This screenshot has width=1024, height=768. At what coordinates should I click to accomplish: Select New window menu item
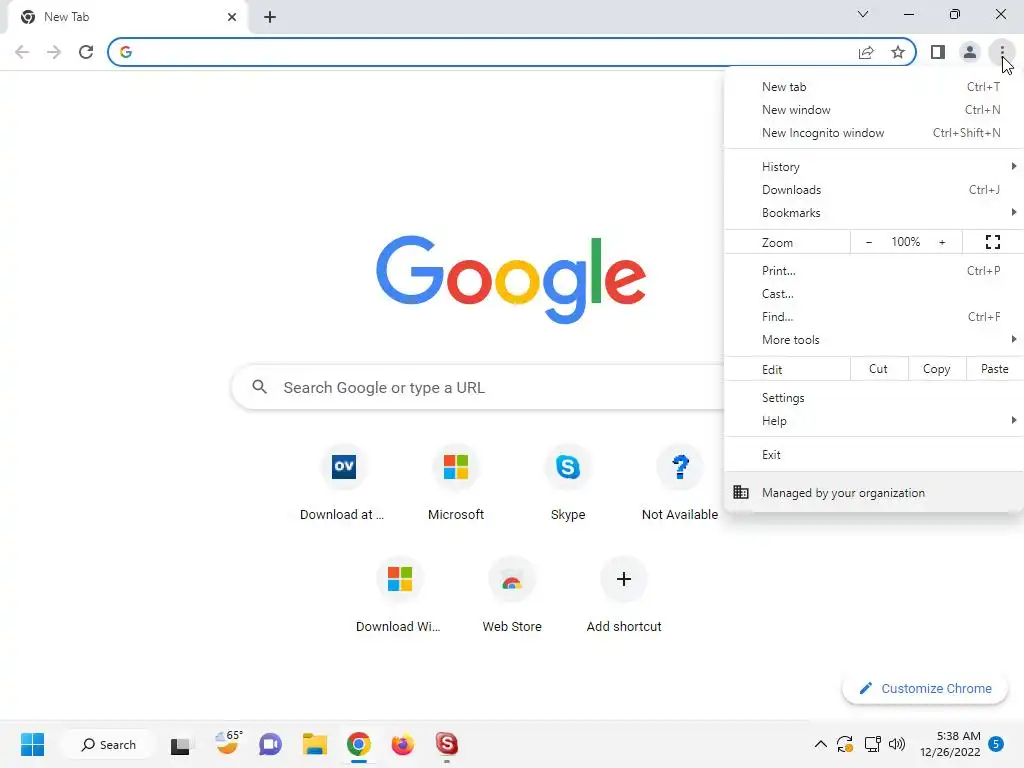tap(874, 110)
